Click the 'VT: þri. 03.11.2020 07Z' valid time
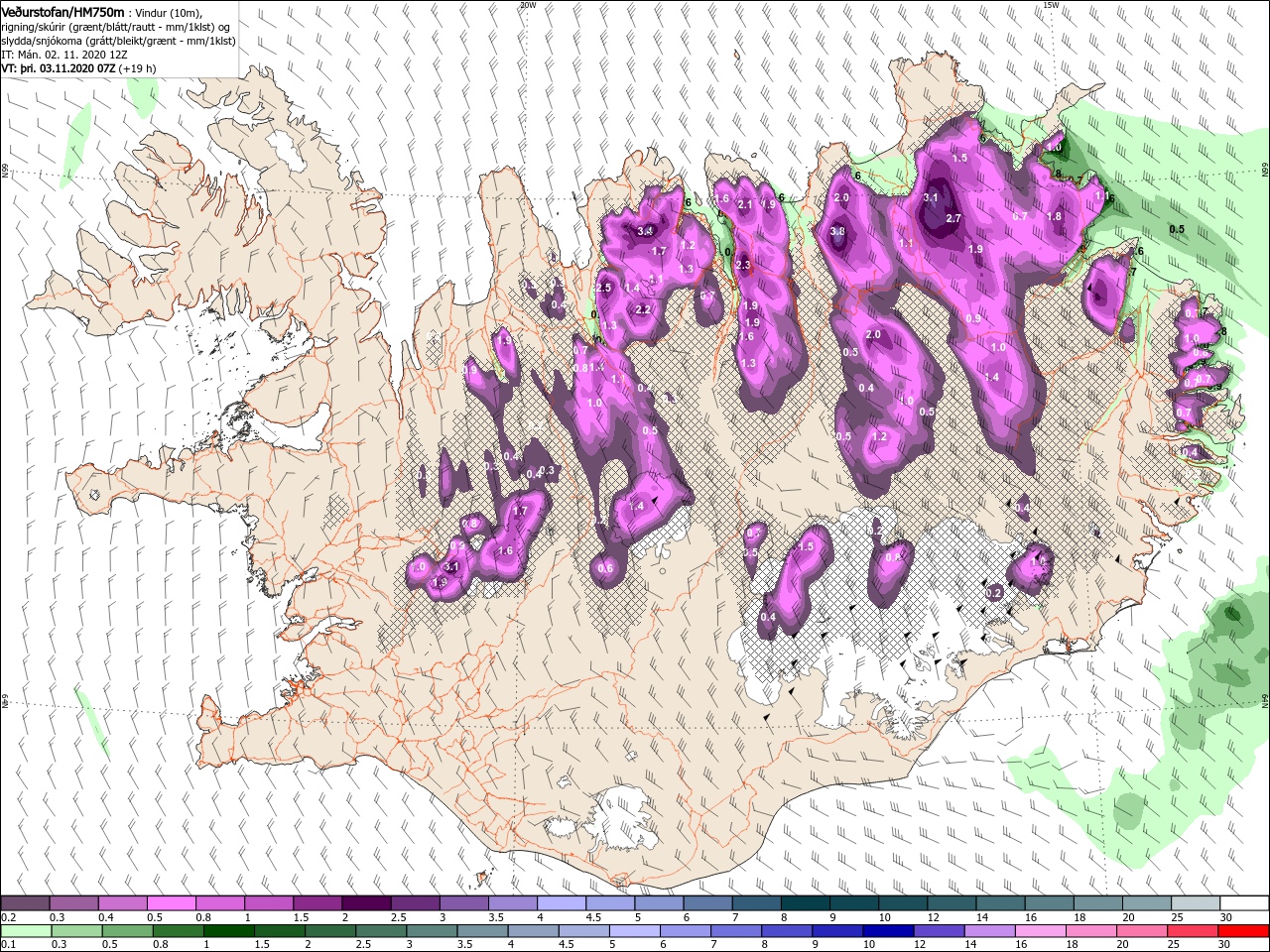Image resolution: width=1270 pixels, height=952 pixels. tap(58, 69)
